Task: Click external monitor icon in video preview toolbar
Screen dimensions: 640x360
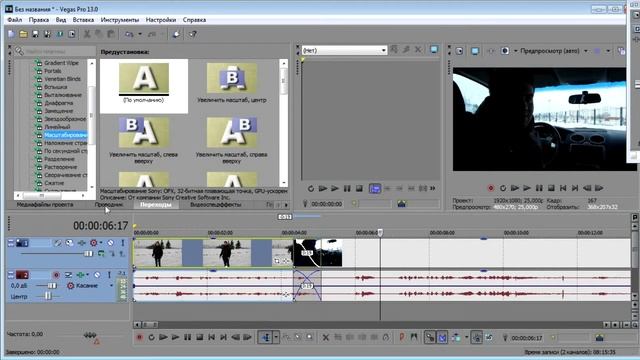Action: click(475, 51)
